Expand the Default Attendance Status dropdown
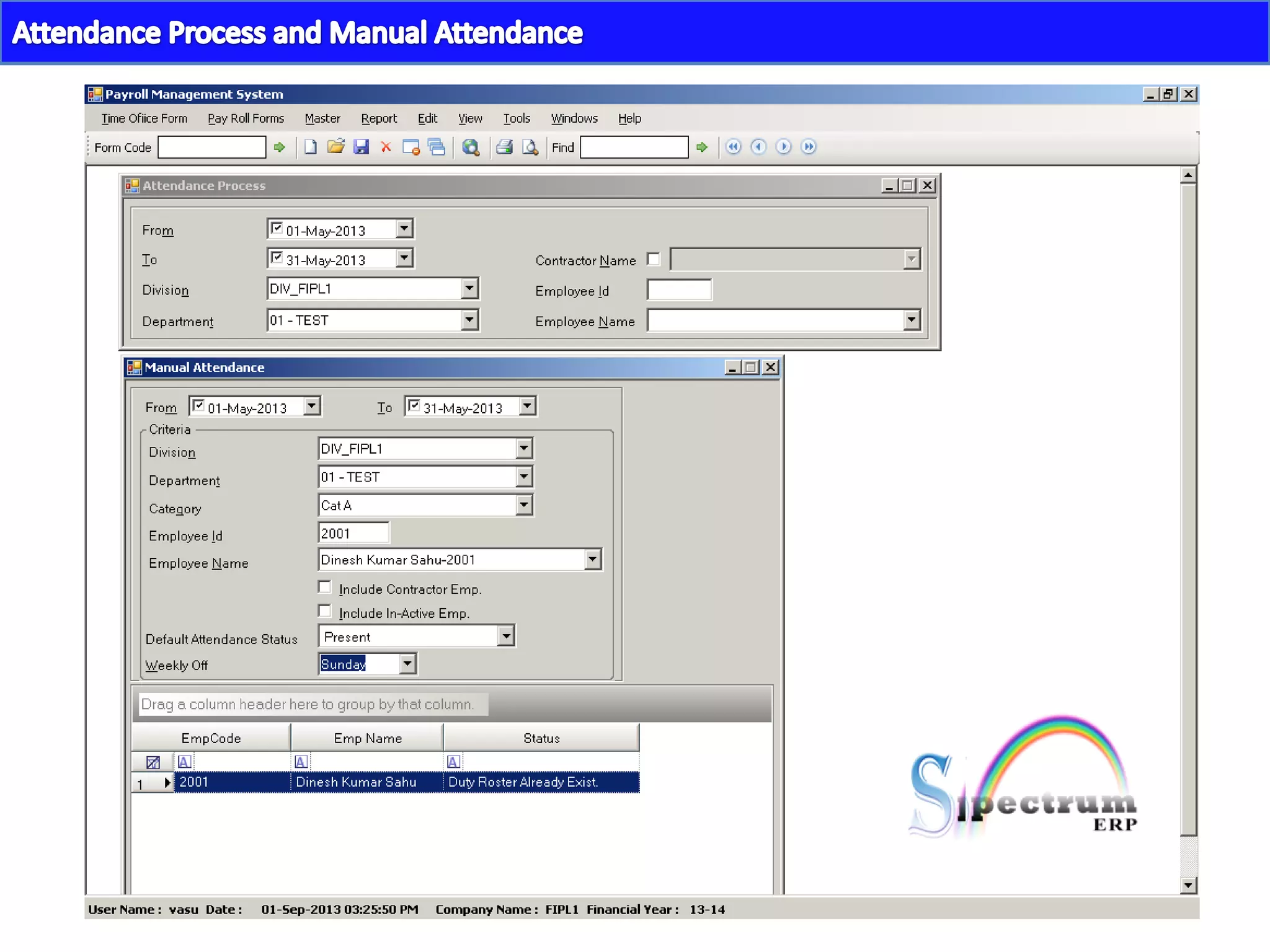The image size is (1270, 952). tap(506, 636)
